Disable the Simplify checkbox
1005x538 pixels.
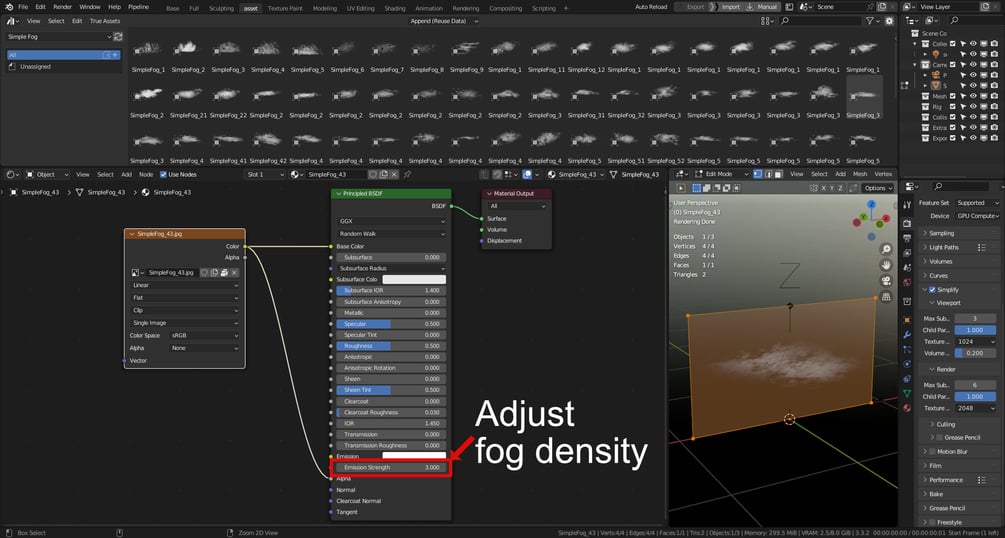[x=932, y=290]
